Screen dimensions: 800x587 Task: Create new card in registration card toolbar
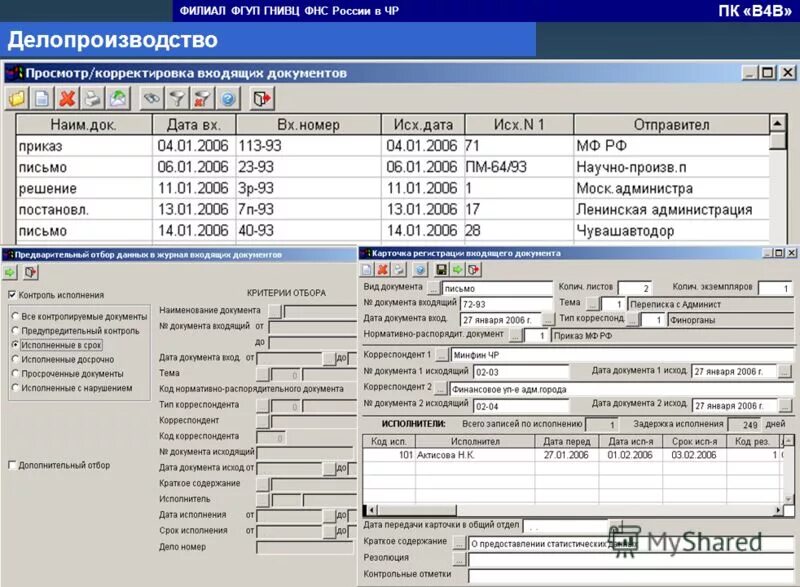click(x=367, y=269)
